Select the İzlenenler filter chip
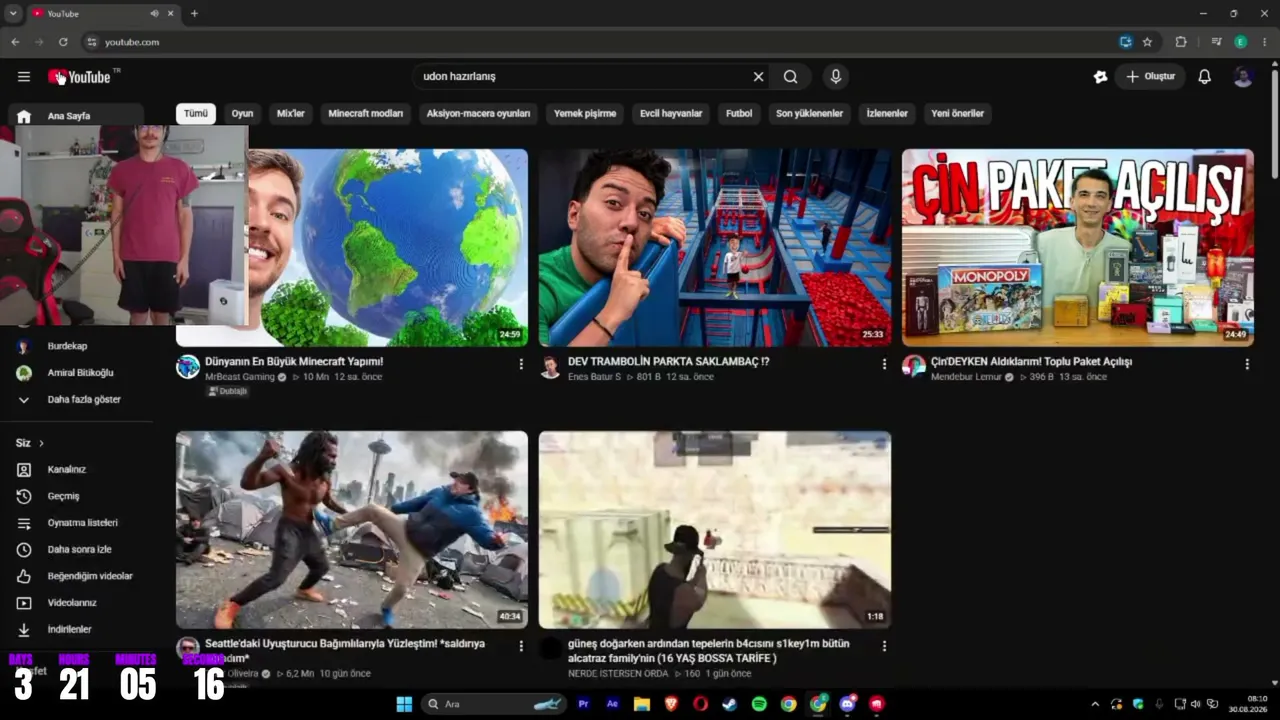 pyautogui.click(x=887, y=114)
